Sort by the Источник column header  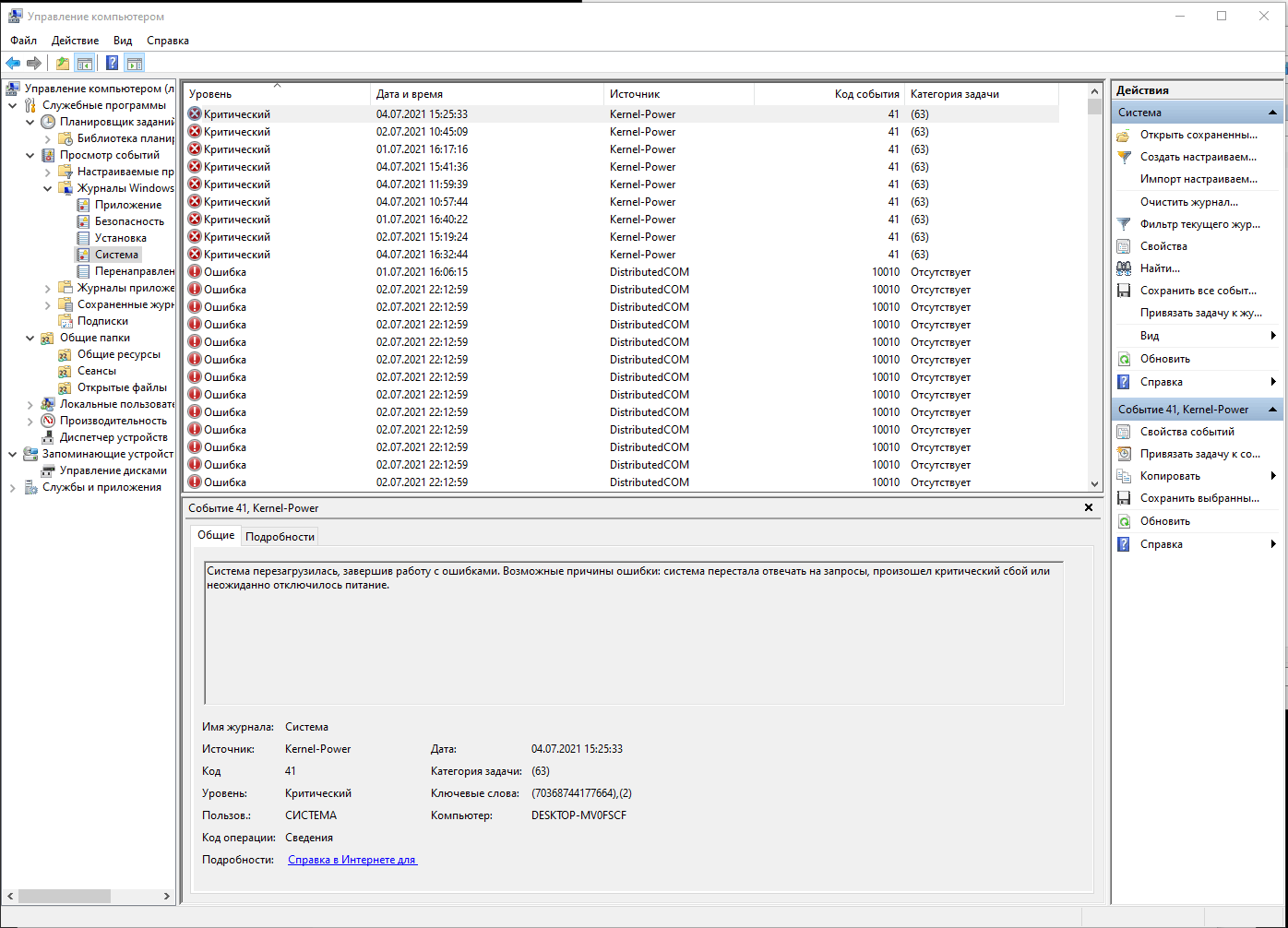[679, 94]
